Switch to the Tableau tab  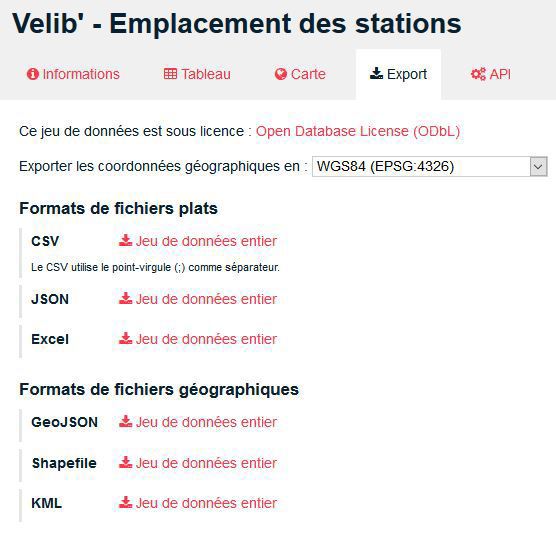(197, 74)
